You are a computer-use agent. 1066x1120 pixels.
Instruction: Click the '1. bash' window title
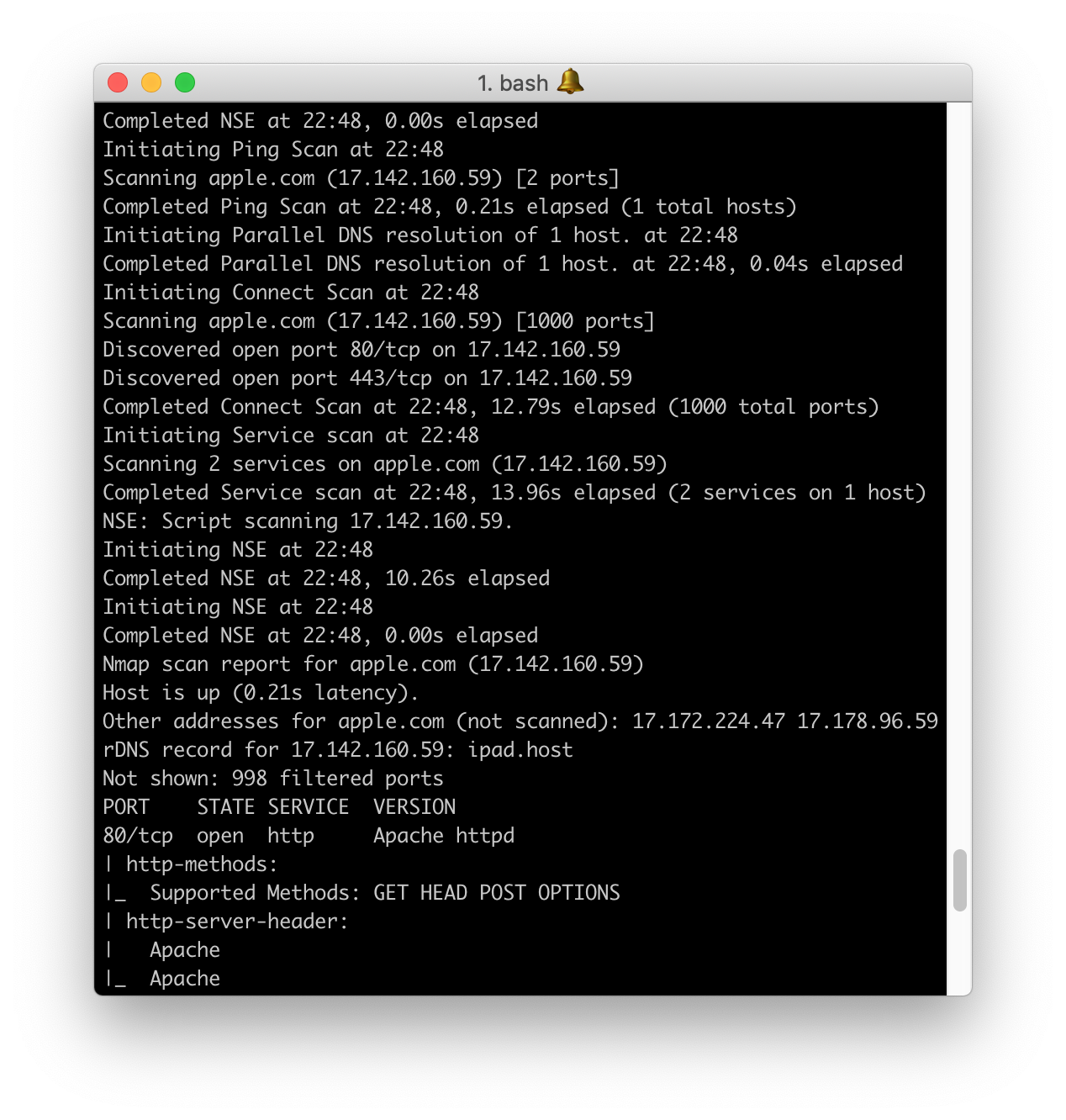513,83
